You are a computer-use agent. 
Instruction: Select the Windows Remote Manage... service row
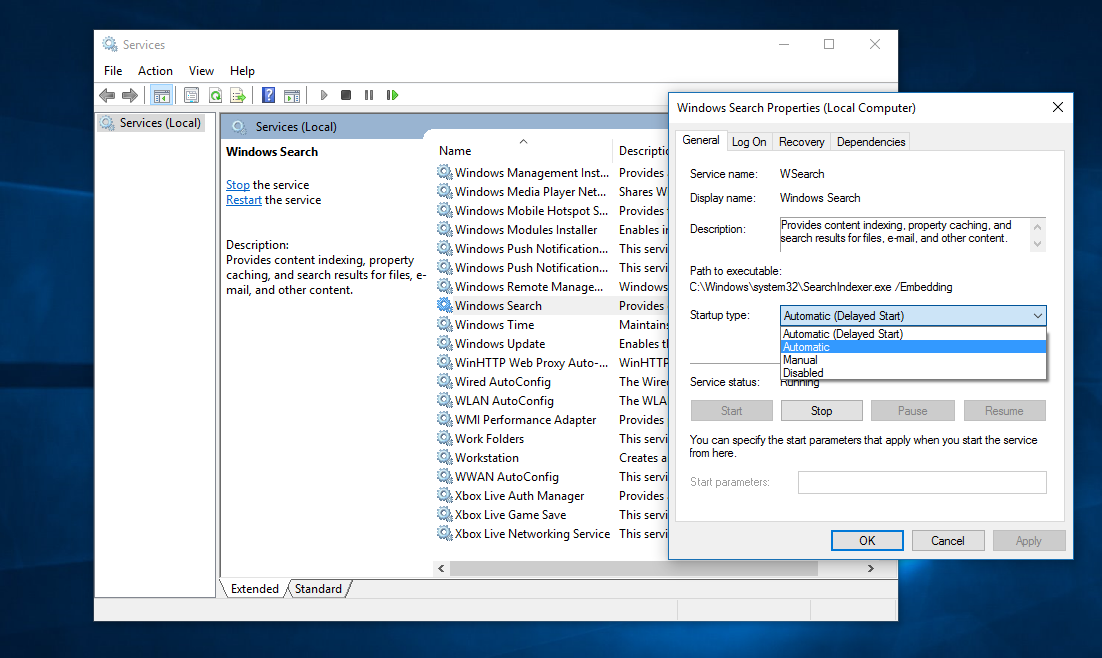[552, 287]
